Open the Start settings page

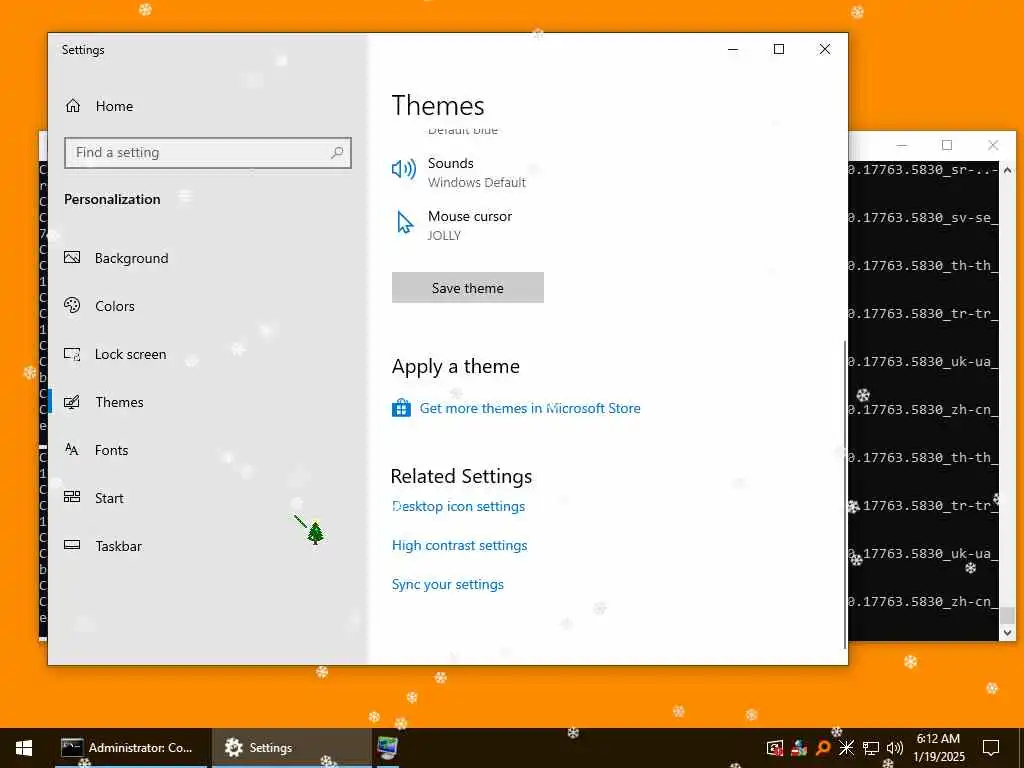tap(109, 498)
